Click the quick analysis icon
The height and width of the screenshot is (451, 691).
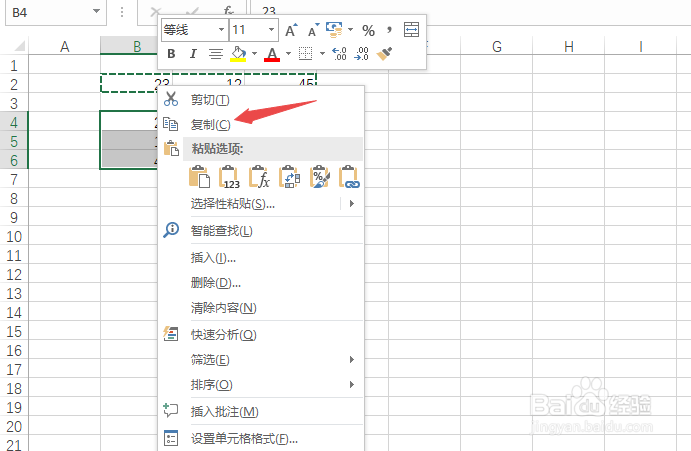(171, 334)
